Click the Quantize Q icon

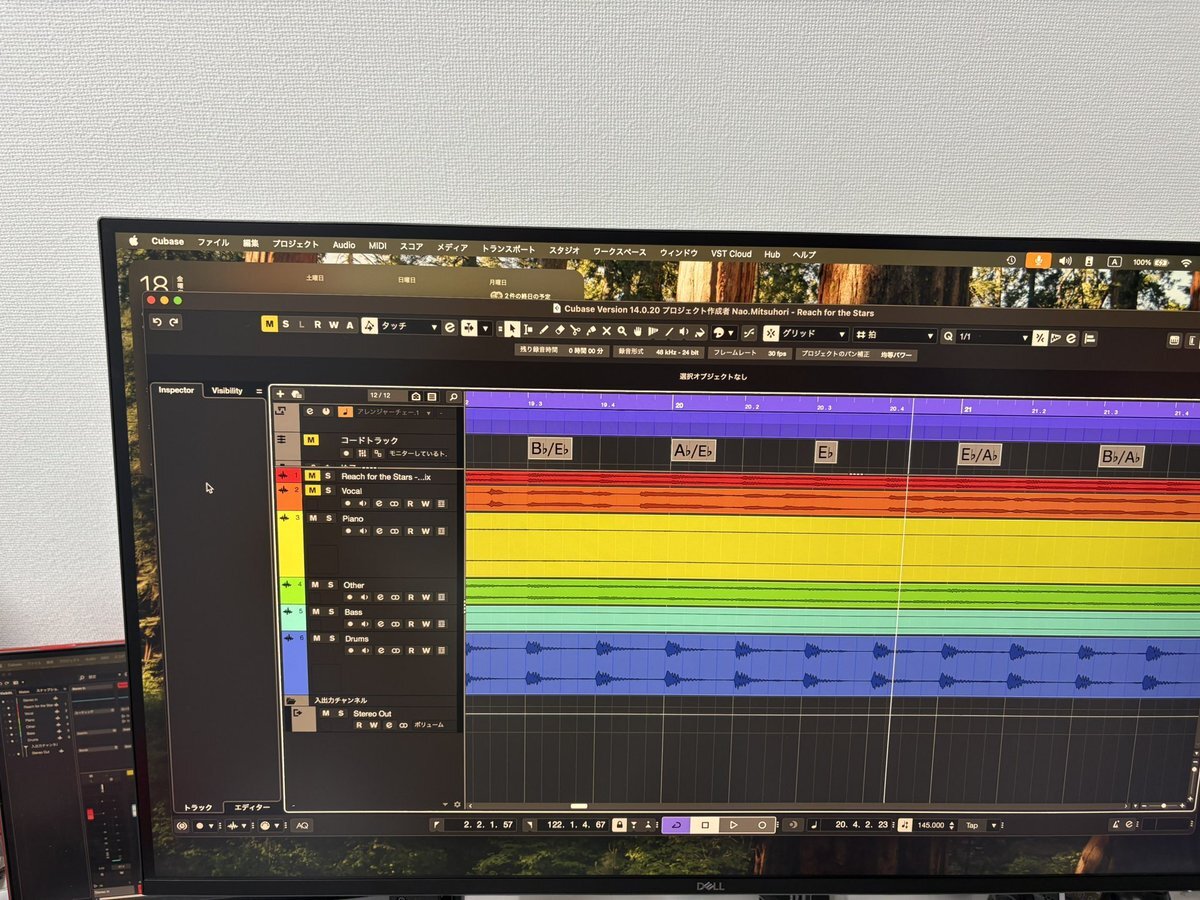tap(948, 336)
